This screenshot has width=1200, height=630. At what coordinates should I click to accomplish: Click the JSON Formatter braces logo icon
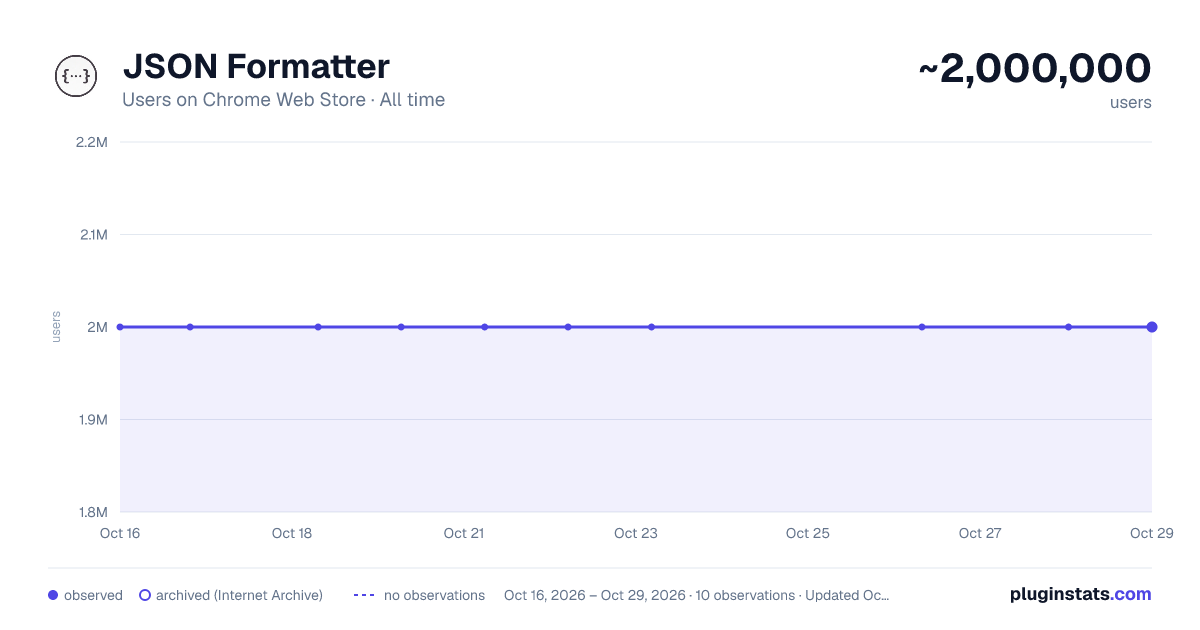point(76,76)
